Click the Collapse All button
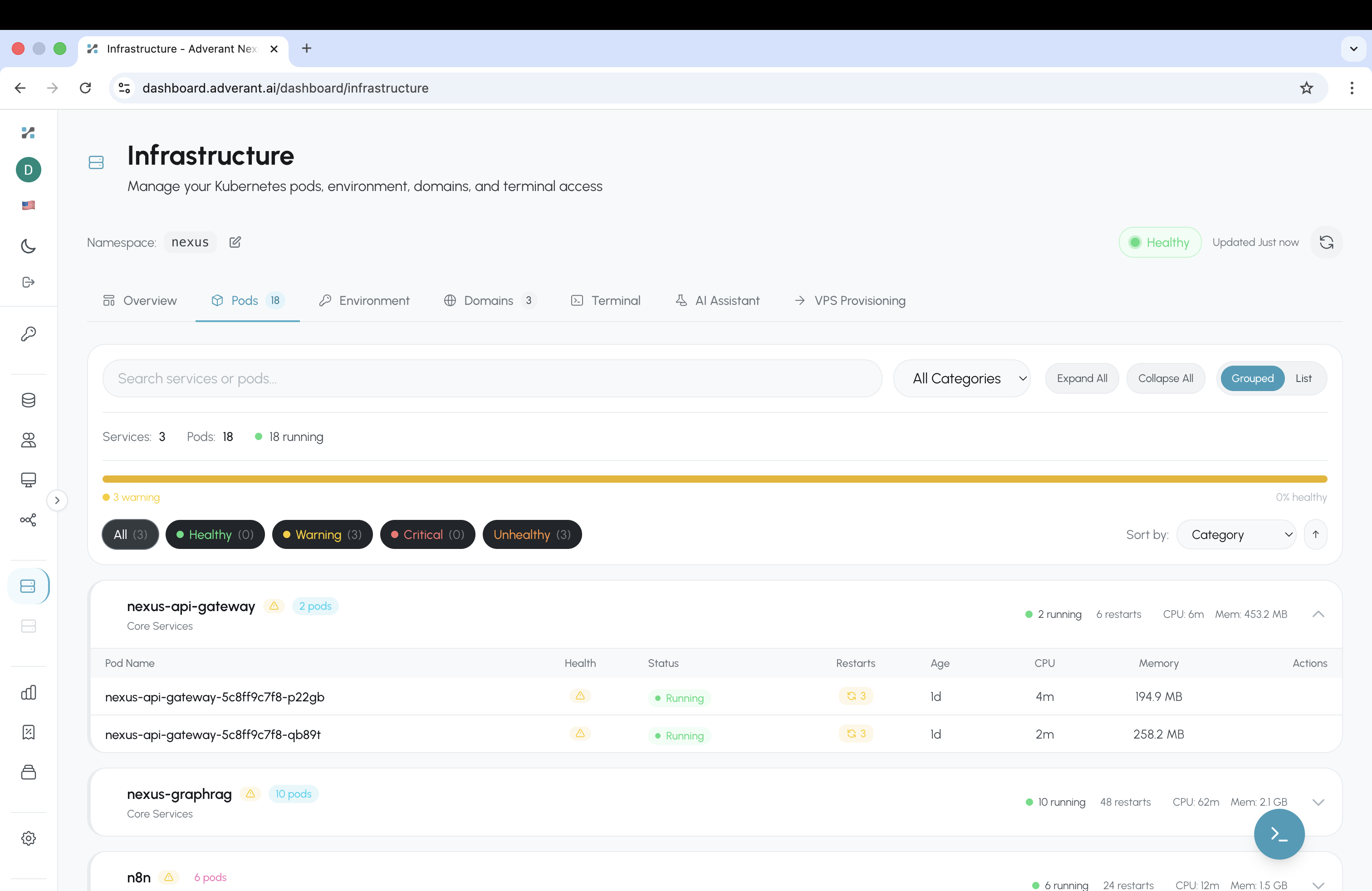 [1165, 378]
